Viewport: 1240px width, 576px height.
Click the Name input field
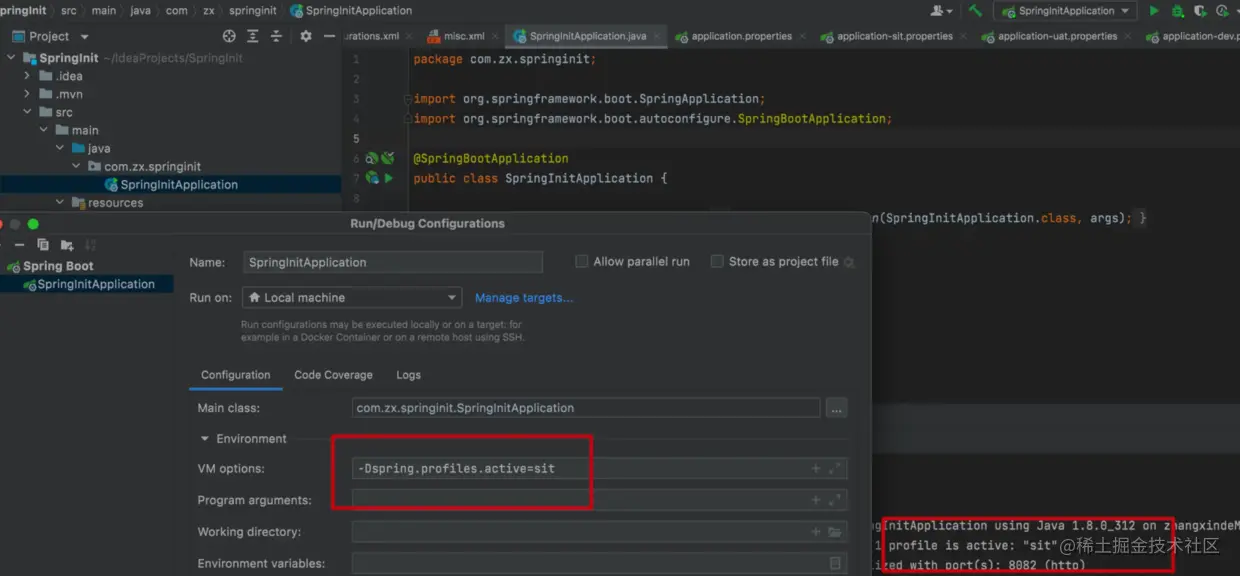coord(393,262)
